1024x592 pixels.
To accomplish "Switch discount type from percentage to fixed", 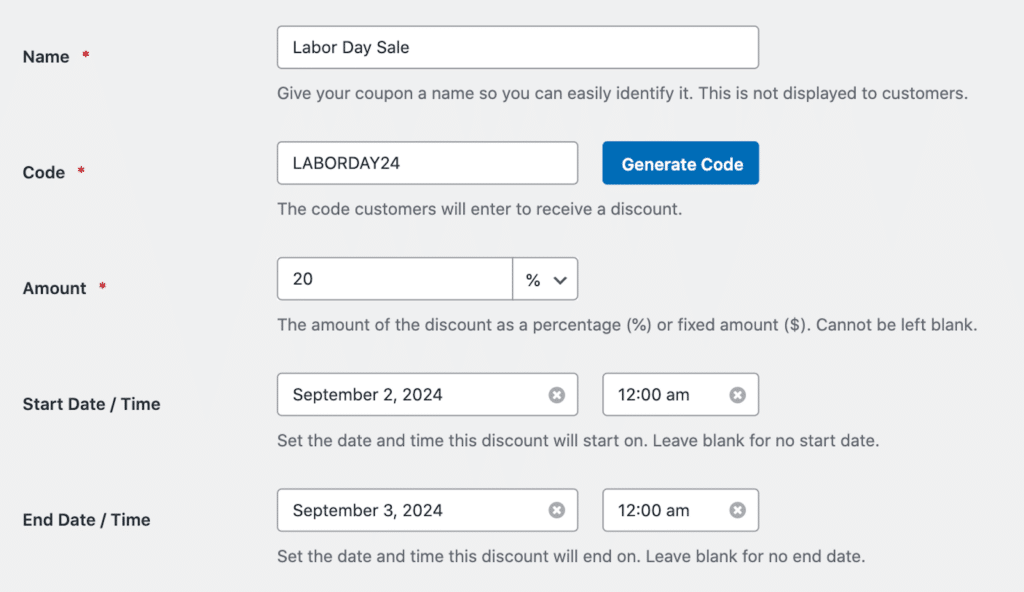I will tap(545, 278).
